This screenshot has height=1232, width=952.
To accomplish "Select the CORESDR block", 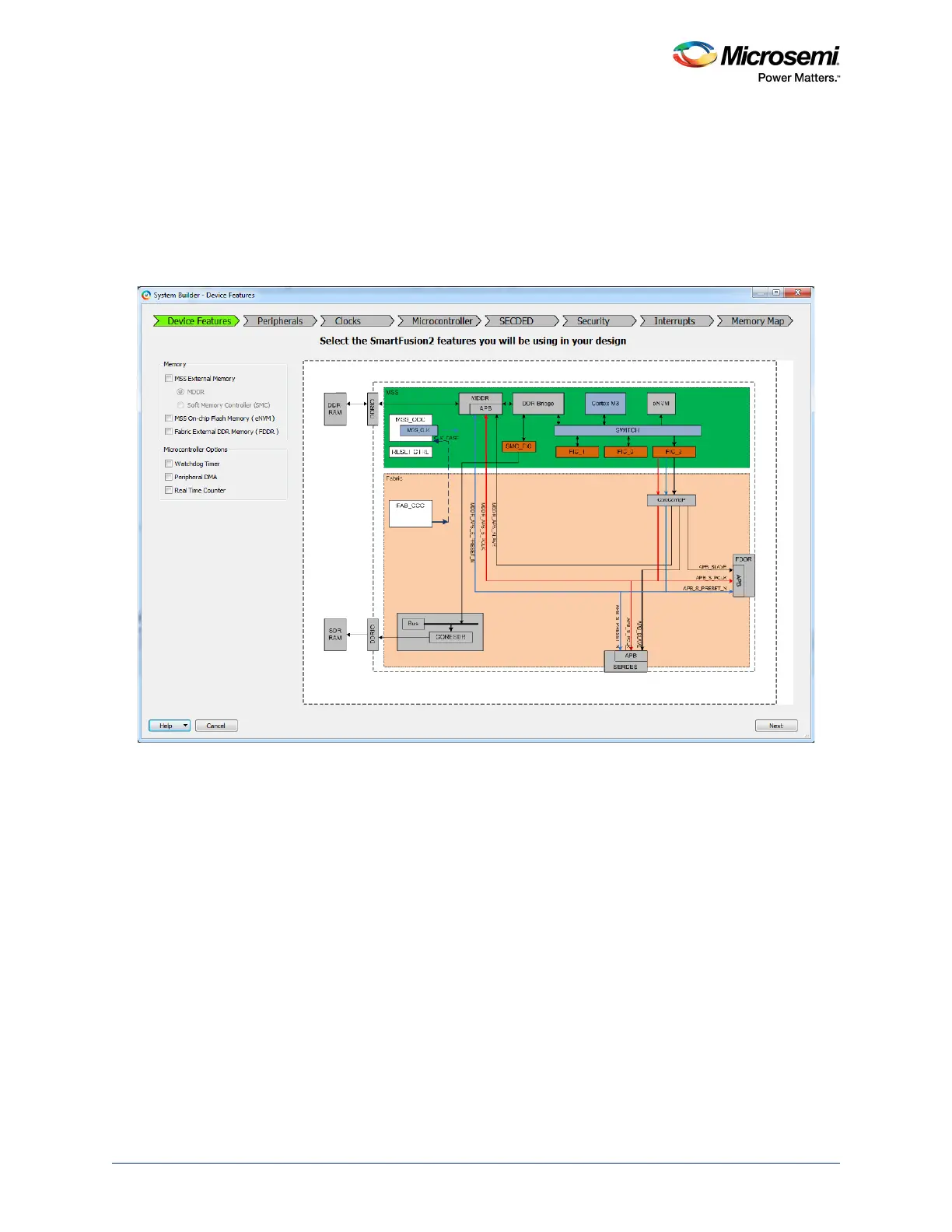I will [450, 637].
